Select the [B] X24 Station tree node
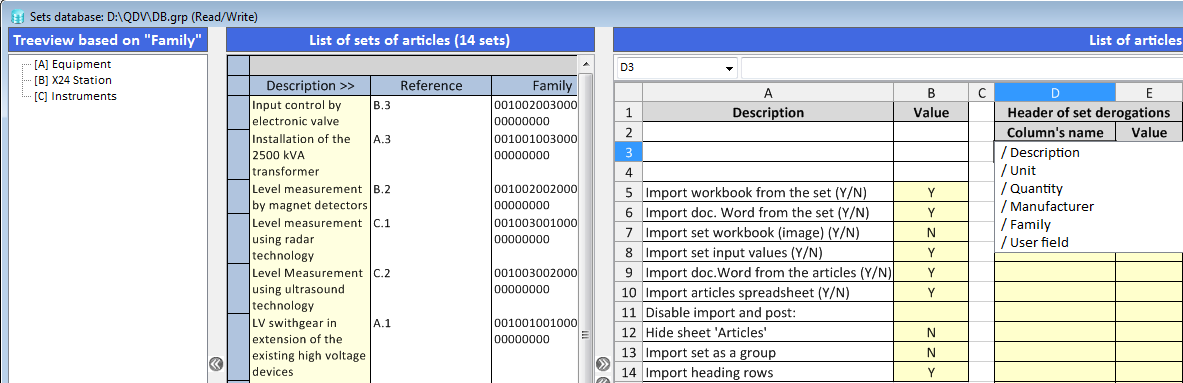The image size is (1183, 383). pyautogui.click(x=72, y=80)
